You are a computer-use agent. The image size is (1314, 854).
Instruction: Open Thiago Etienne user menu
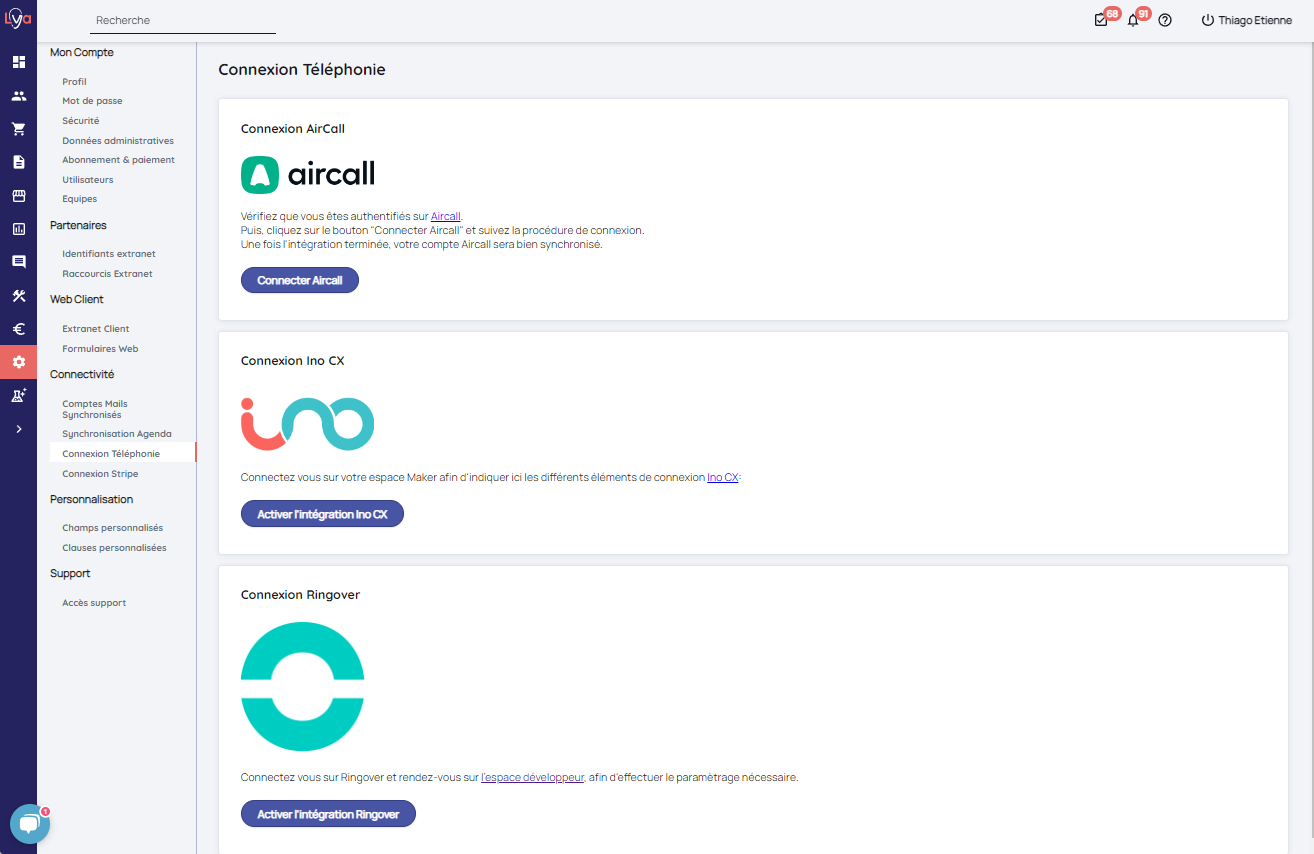tap(1247, 20)
